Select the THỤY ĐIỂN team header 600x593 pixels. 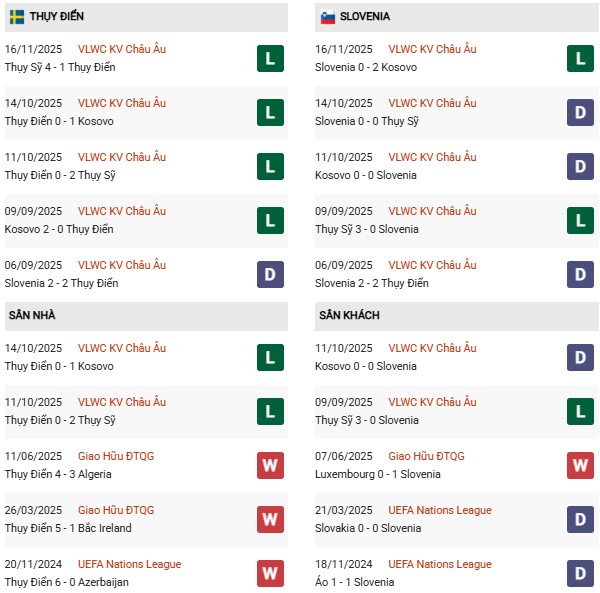[x=57, y=17]
